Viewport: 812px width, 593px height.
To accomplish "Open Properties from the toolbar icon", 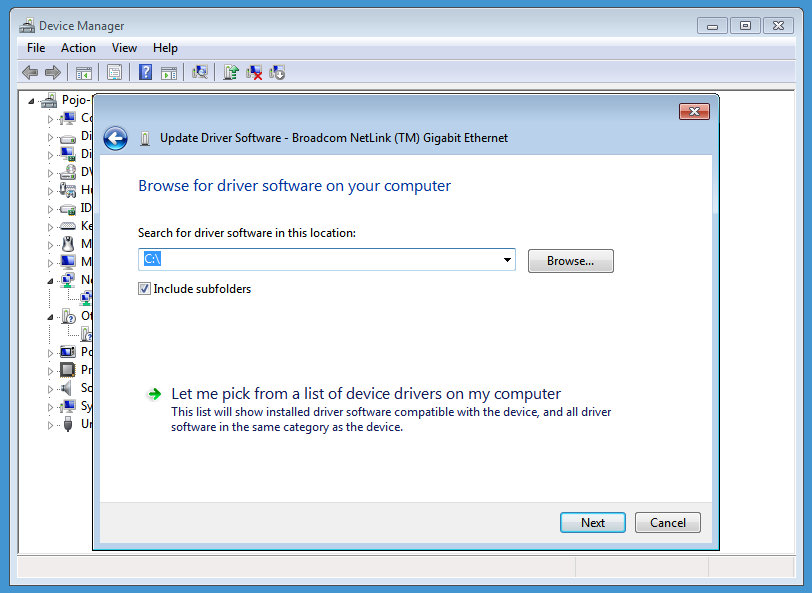I will click(x=114, y=73).
